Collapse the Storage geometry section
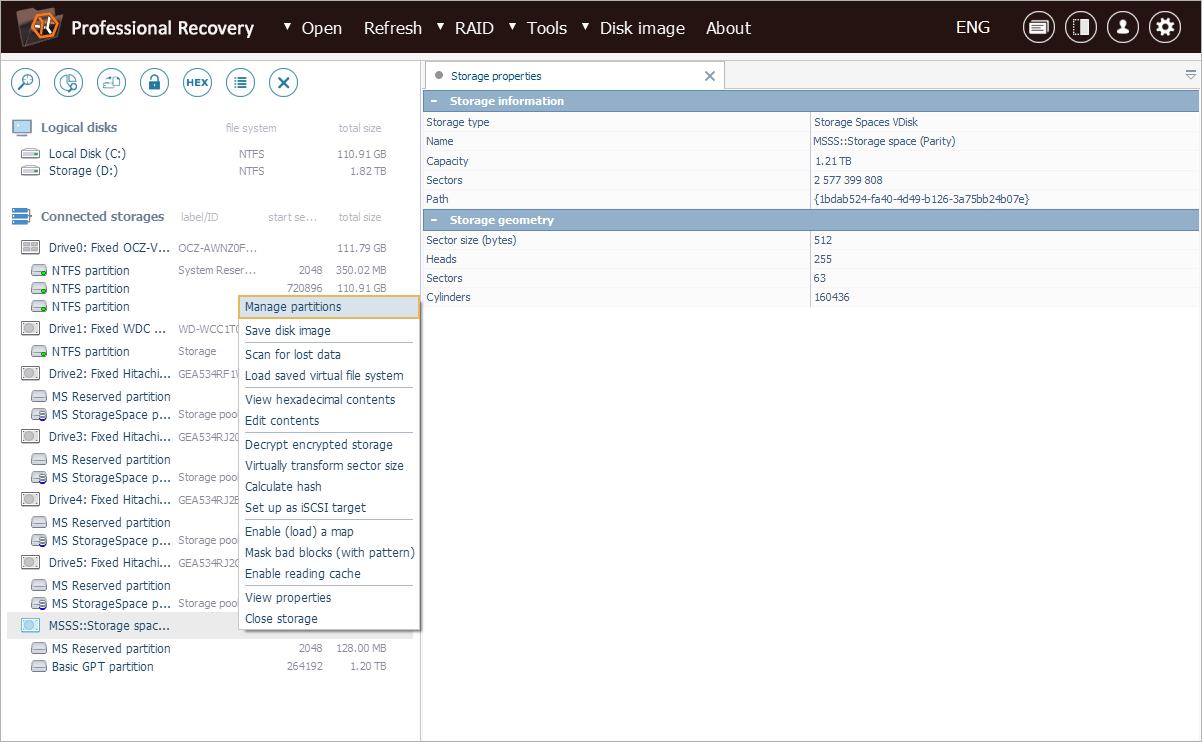The height and width of the screenshot is (742, 1202). pyautogui.click(x=434, y=220)
